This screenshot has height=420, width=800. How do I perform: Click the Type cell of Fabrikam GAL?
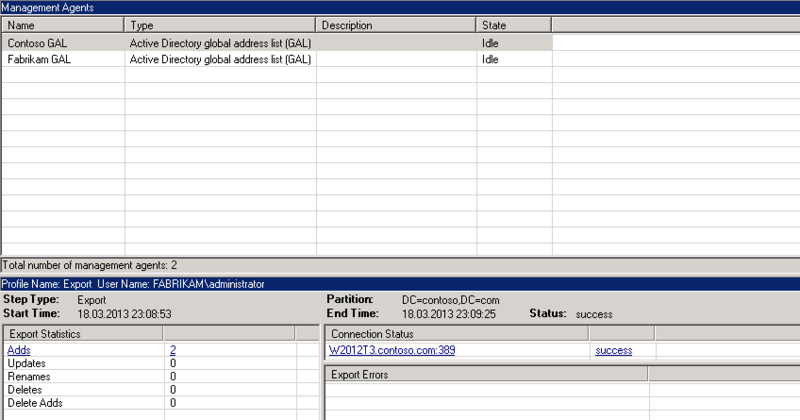pyautogui.click(x=220, y=59)
